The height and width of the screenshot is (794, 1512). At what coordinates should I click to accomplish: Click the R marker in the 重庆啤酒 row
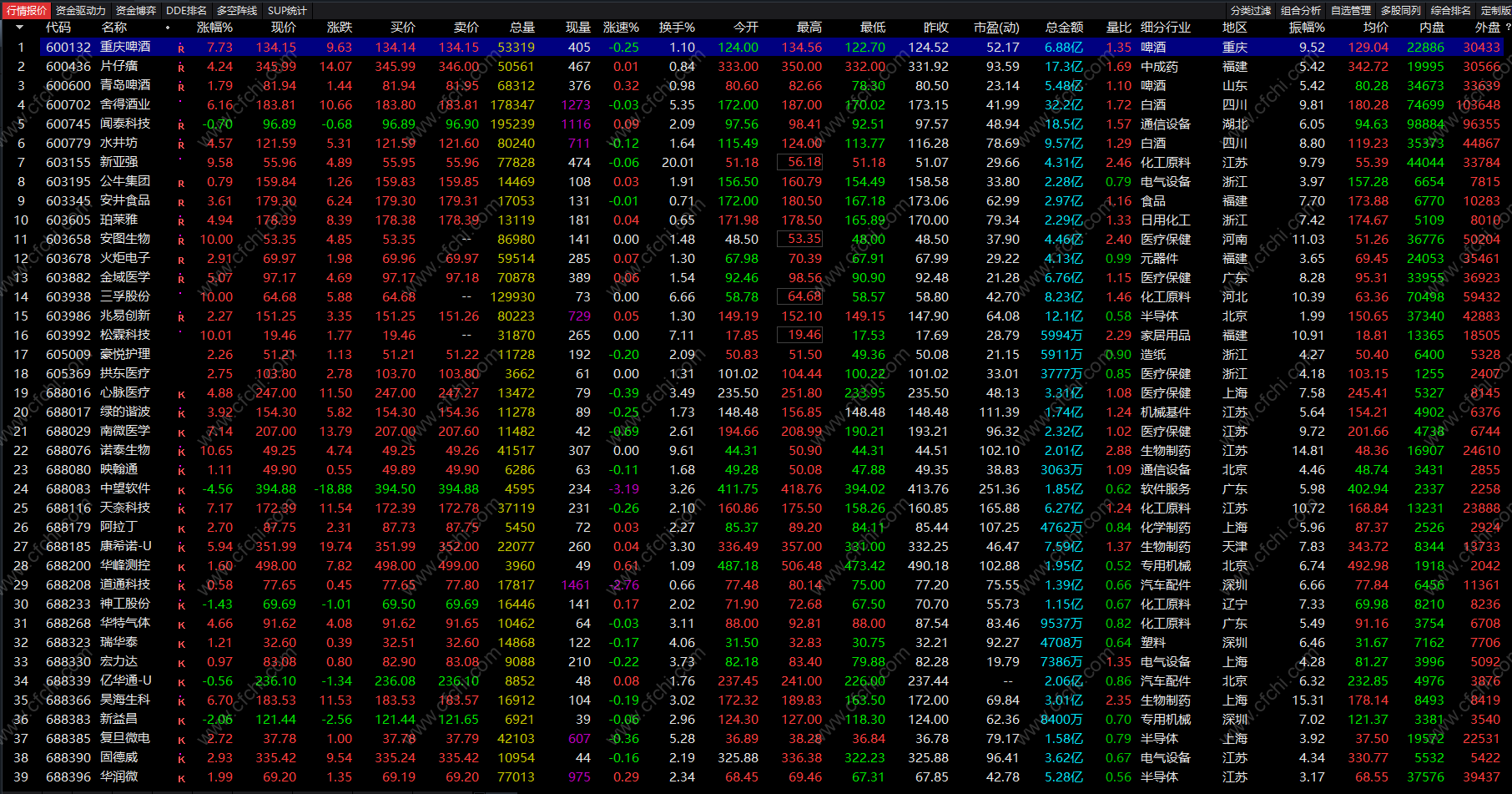(x=181, y=48)
